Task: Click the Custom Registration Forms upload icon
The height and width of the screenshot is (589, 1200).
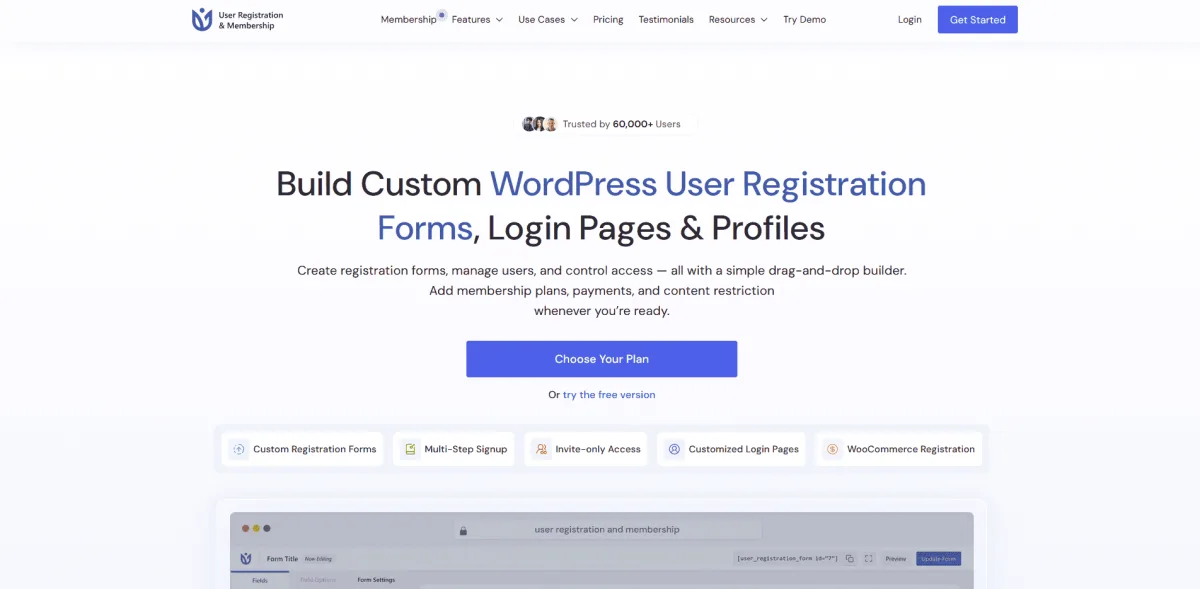Action: [238, 450]
